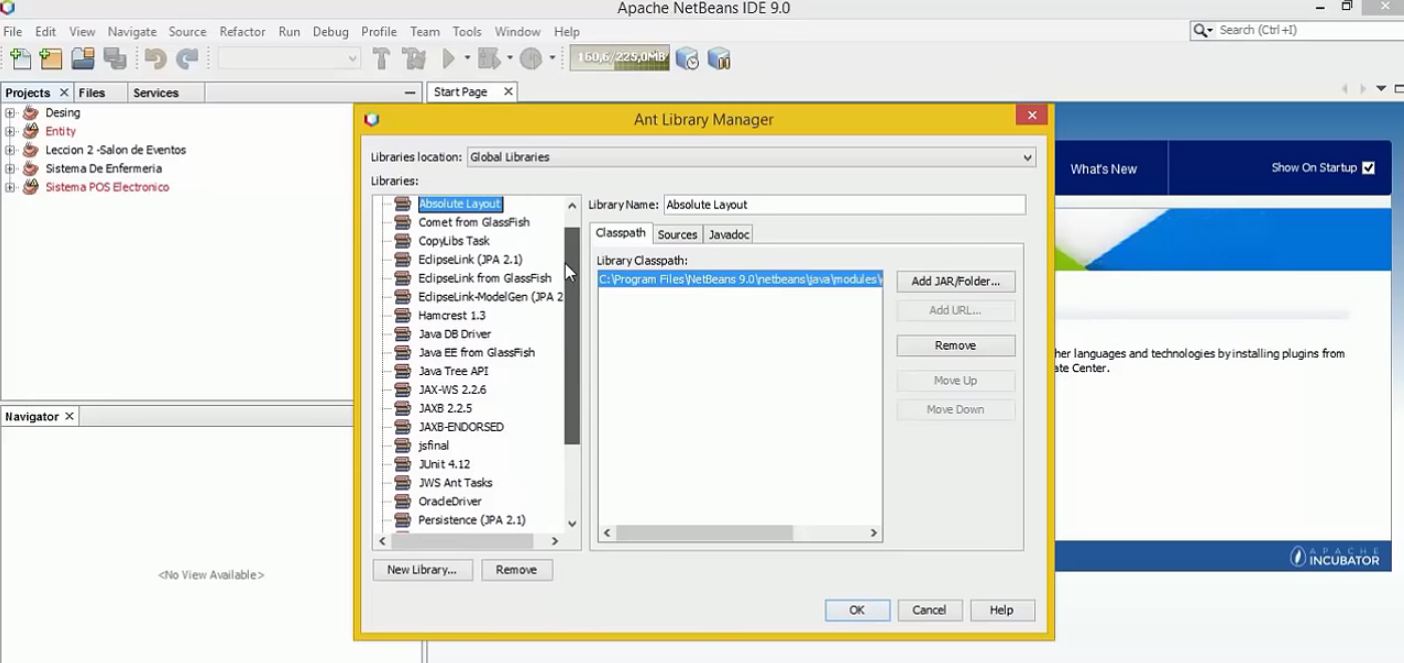1404x663 pixels.
Task: Expand the Sistema De Enfermeria project node
Action: pyautogui.click(x=10, y=169)
